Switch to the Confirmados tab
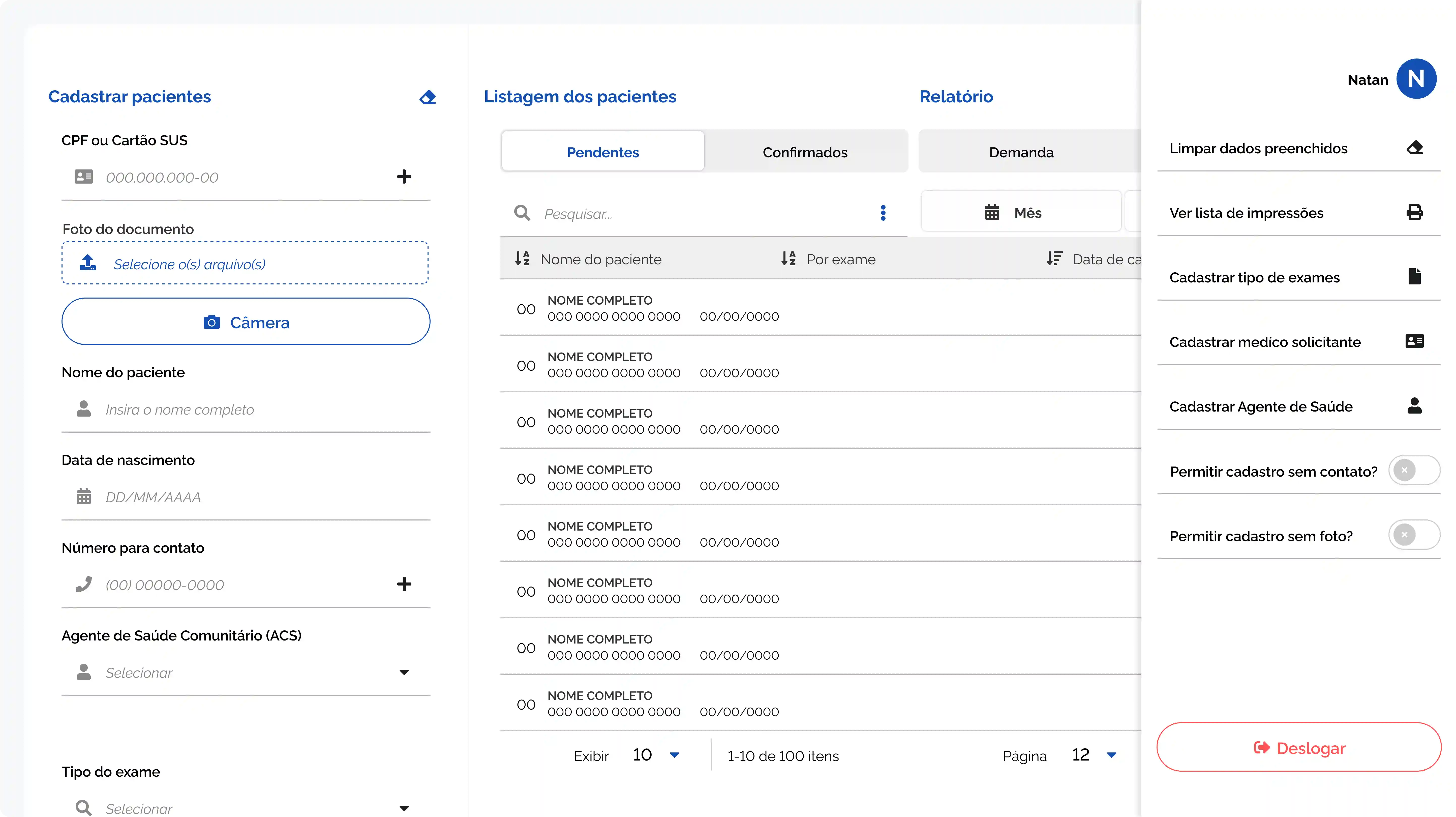This screenshot has width=1456, height=817. click(x=805, y=152)
